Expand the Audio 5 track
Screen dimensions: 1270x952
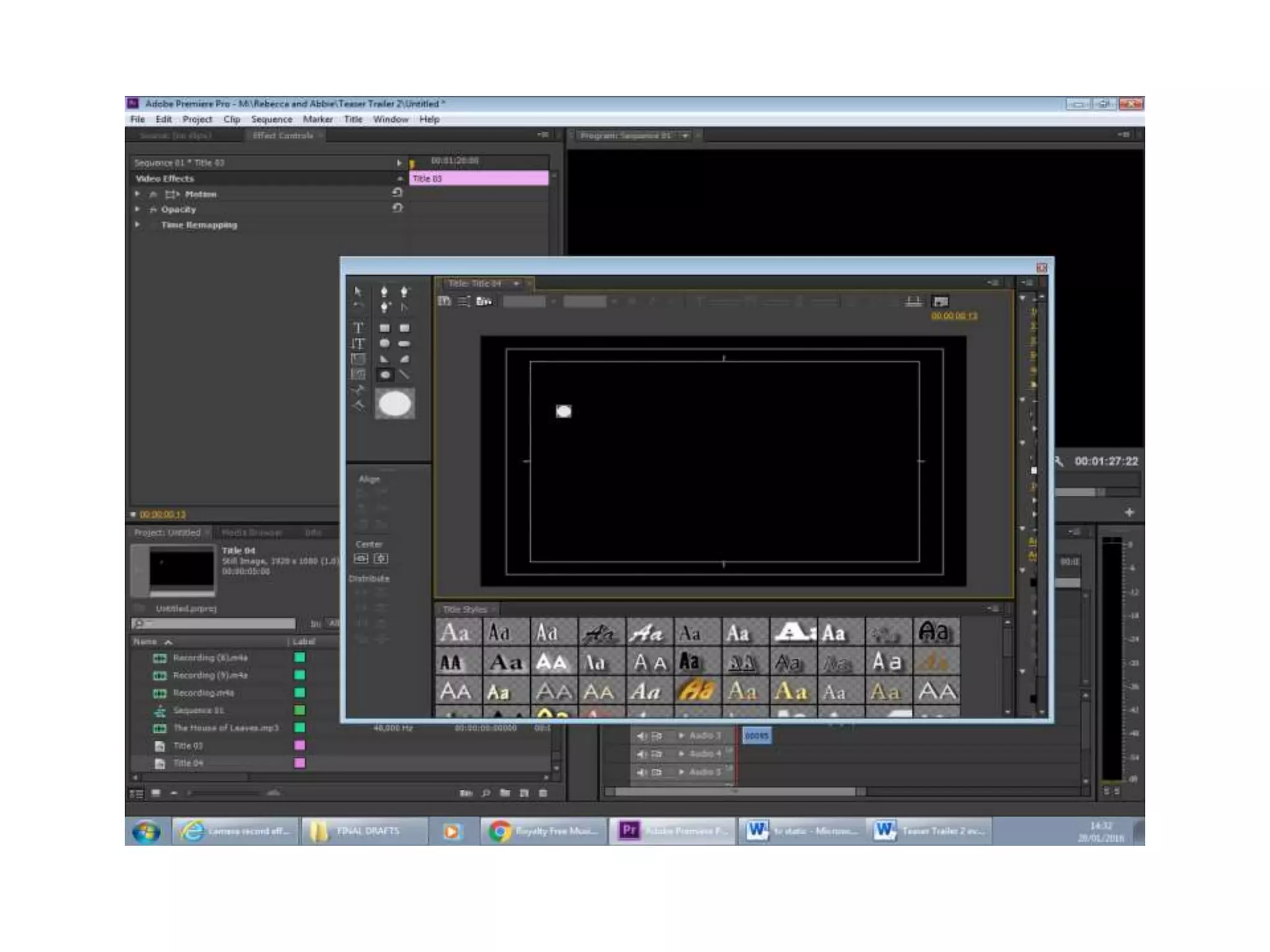tap(682, 772)
